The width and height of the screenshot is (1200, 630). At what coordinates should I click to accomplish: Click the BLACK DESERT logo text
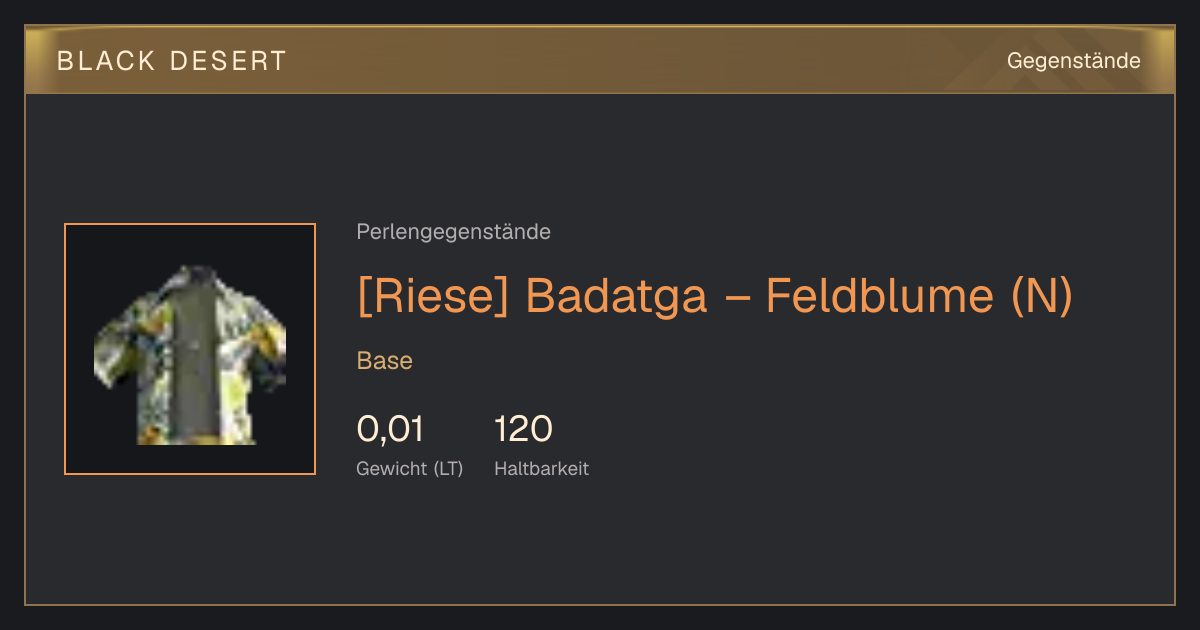pyautogui.click(x=172, y=61)
